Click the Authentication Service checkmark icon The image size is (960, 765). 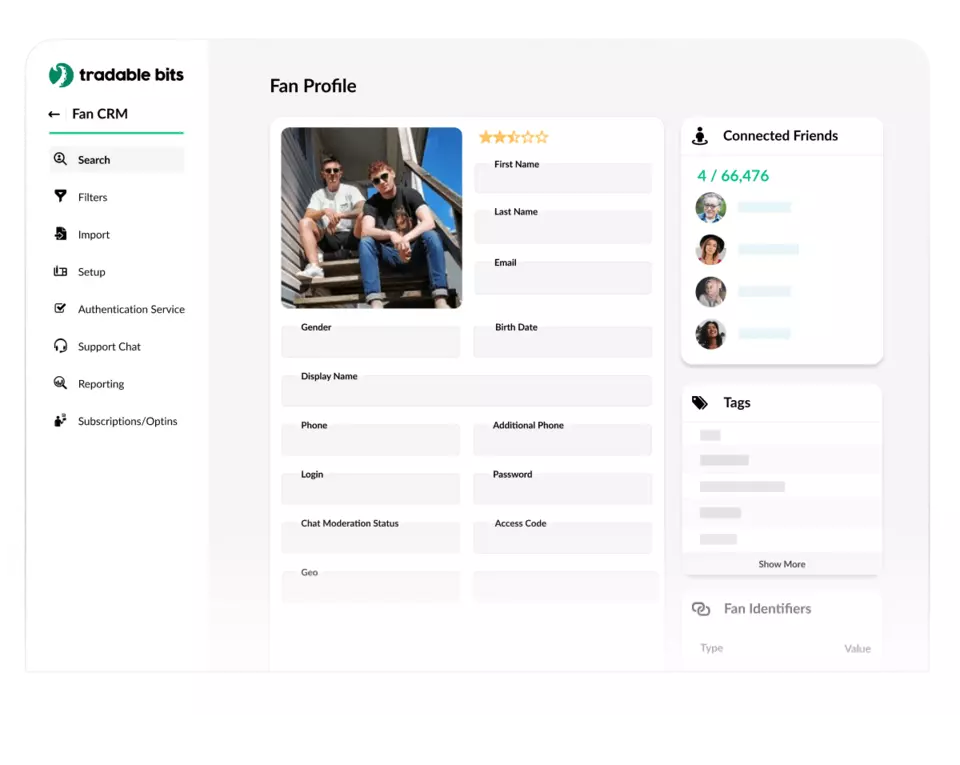[60, 309]
